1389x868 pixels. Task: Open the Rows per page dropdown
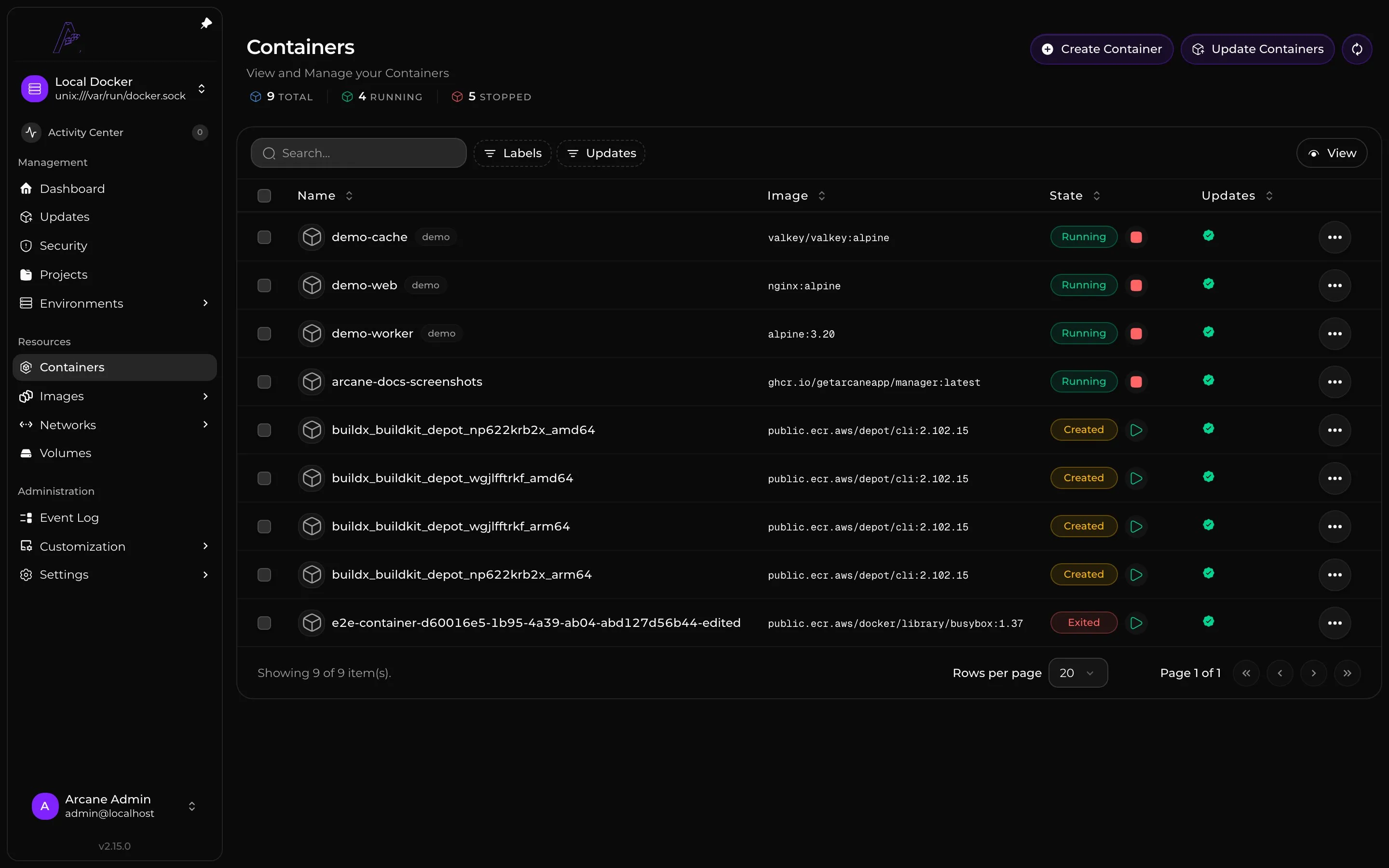[x=1078, y=673]
